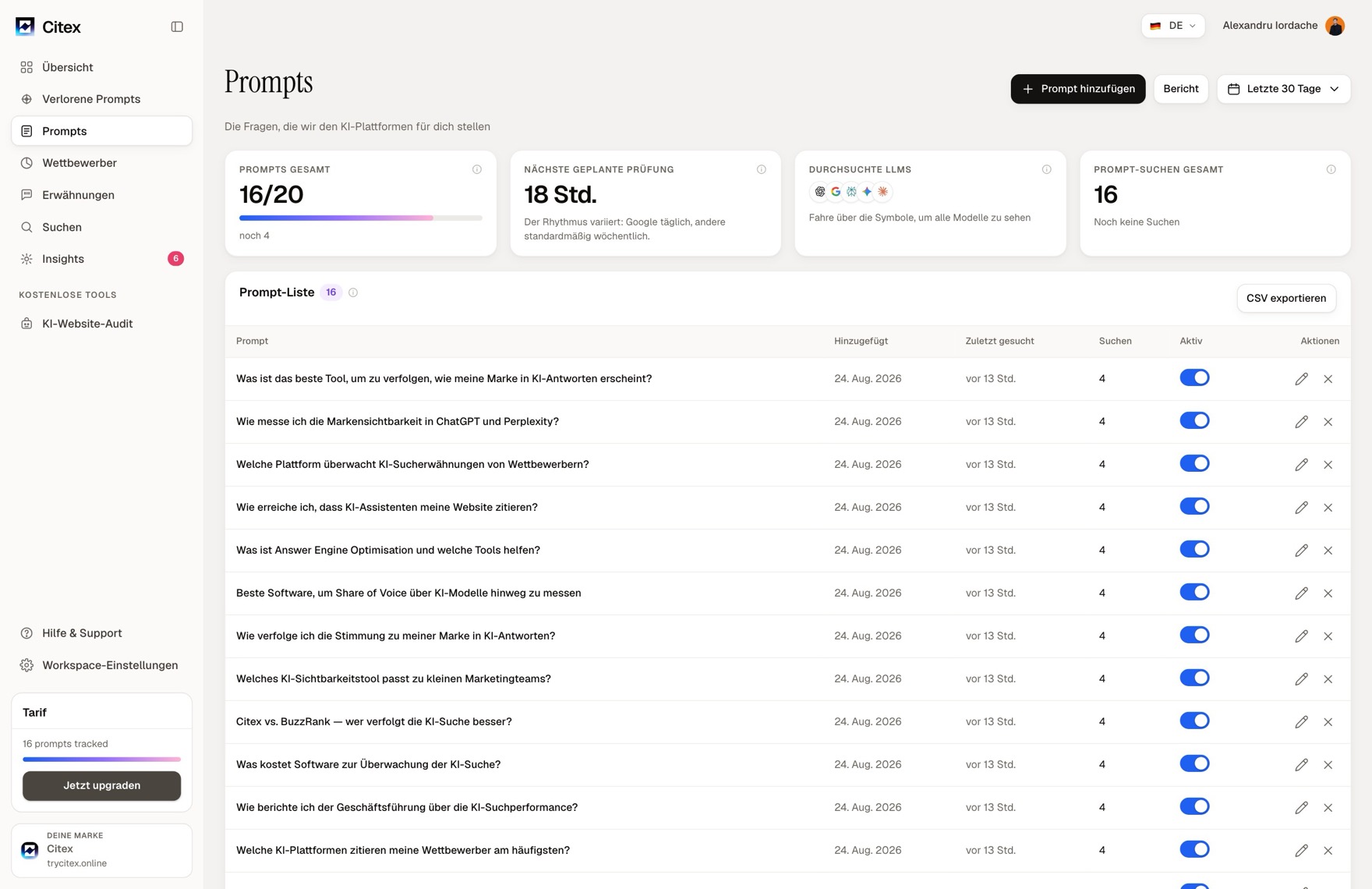Viewport: 1372px width, 889px height.
Task: Click info icon on Nächste geplante Prüfung card
Action: [x=761, y=169]
